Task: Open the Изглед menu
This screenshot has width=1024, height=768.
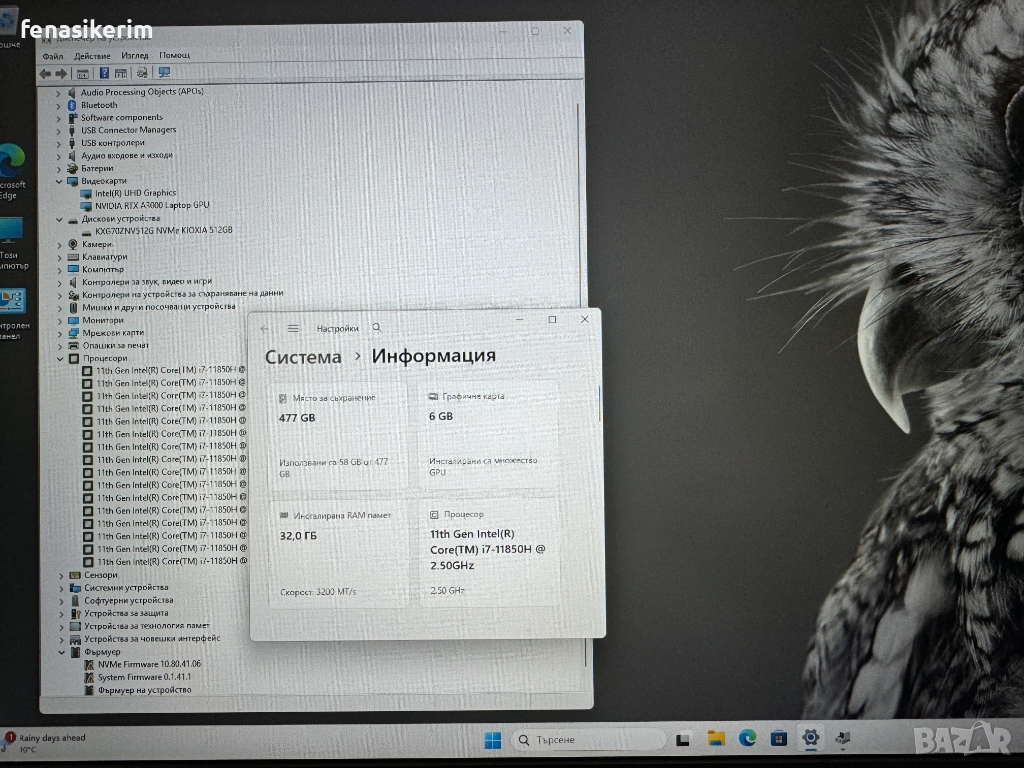Action: tap(135, 56)
